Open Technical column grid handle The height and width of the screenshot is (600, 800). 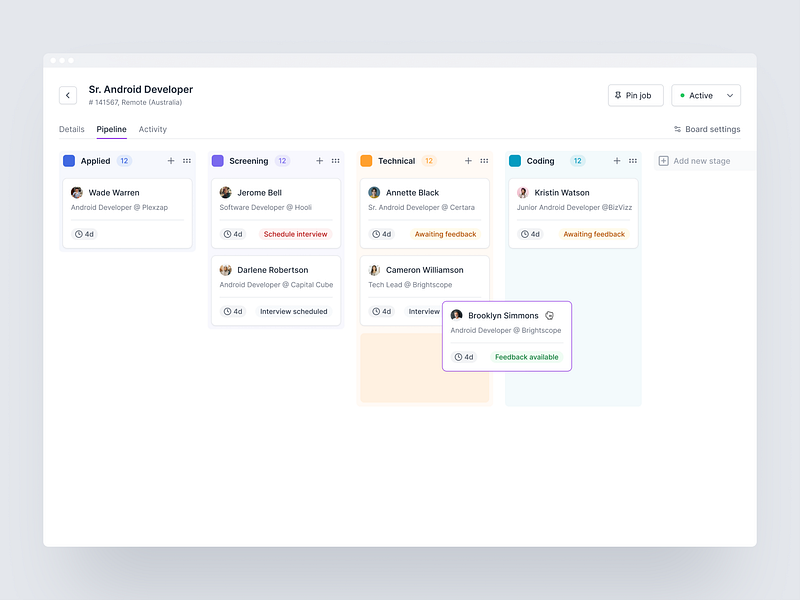(x=484, y=161)
